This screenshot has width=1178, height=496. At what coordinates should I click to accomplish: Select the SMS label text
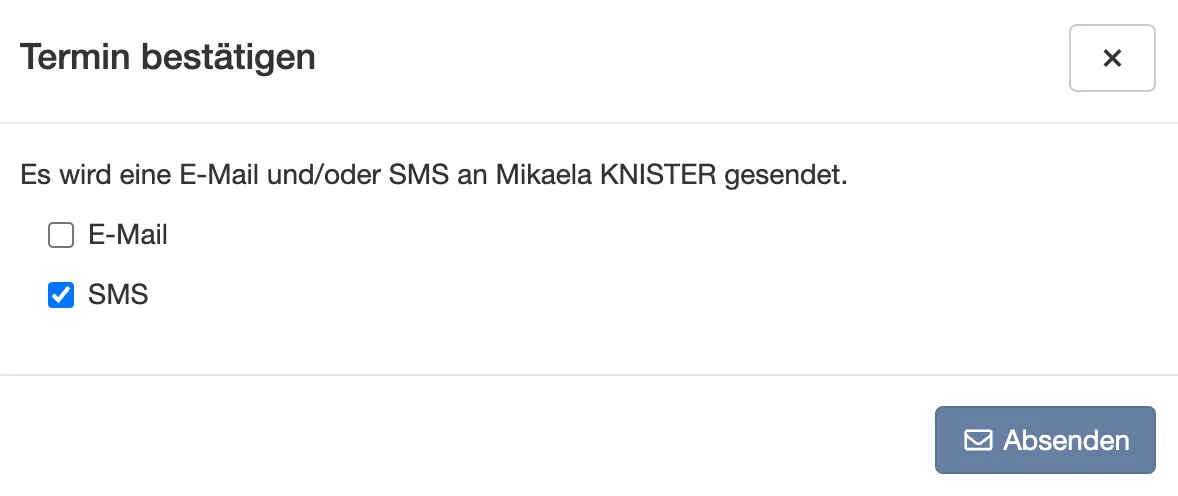tap(118, 295)
